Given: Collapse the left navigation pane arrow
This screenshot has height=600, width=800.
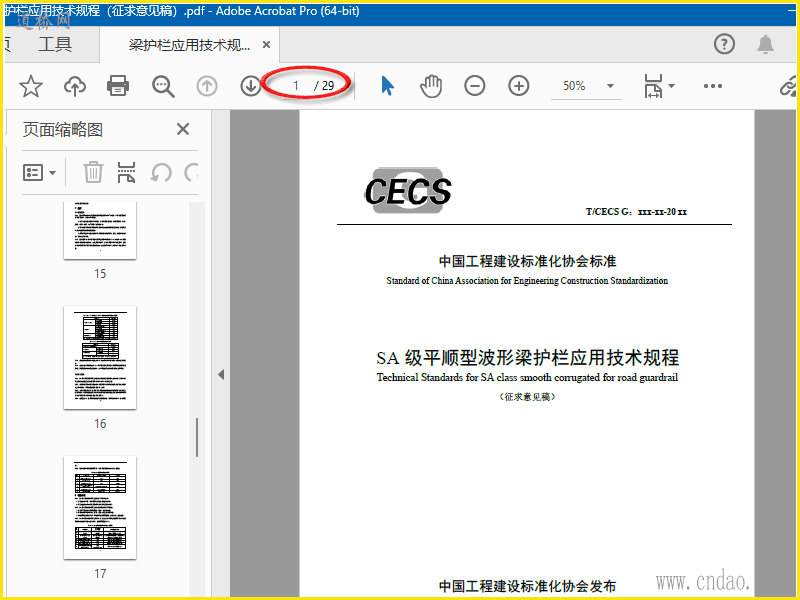Looking at the screenshot, I should tap(221, 374).
